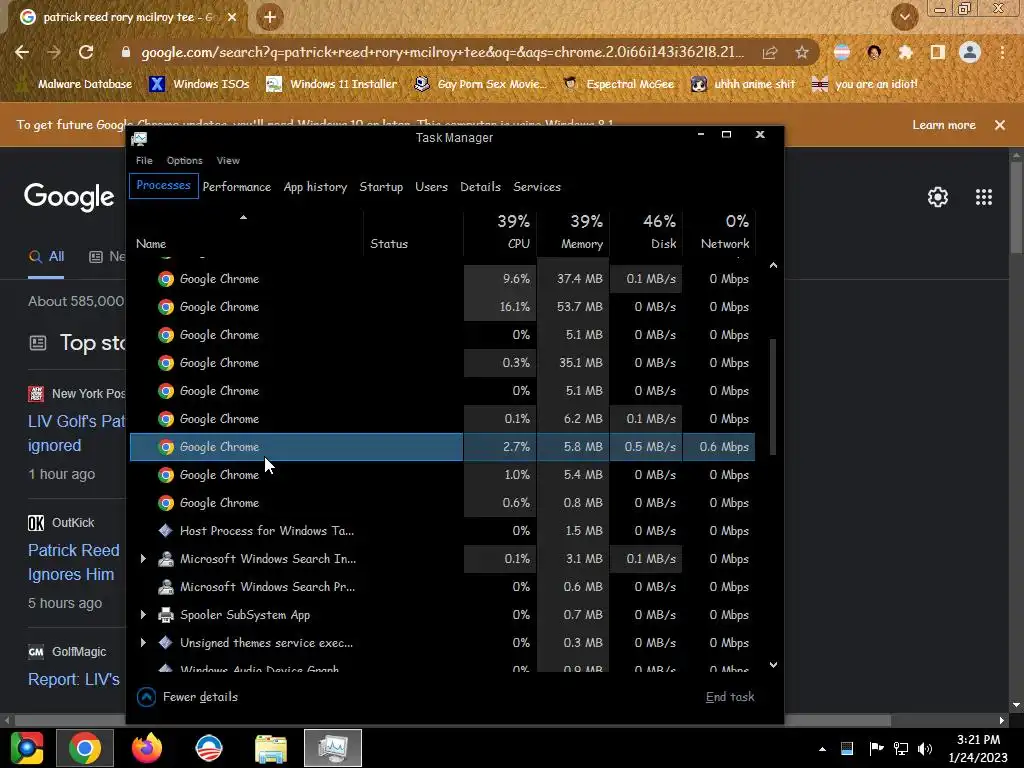This screenshot has width=1024, height=768.
Task: Open Chrome tab search dropdown
Action: pyautogui.click(x=905, y=18)
